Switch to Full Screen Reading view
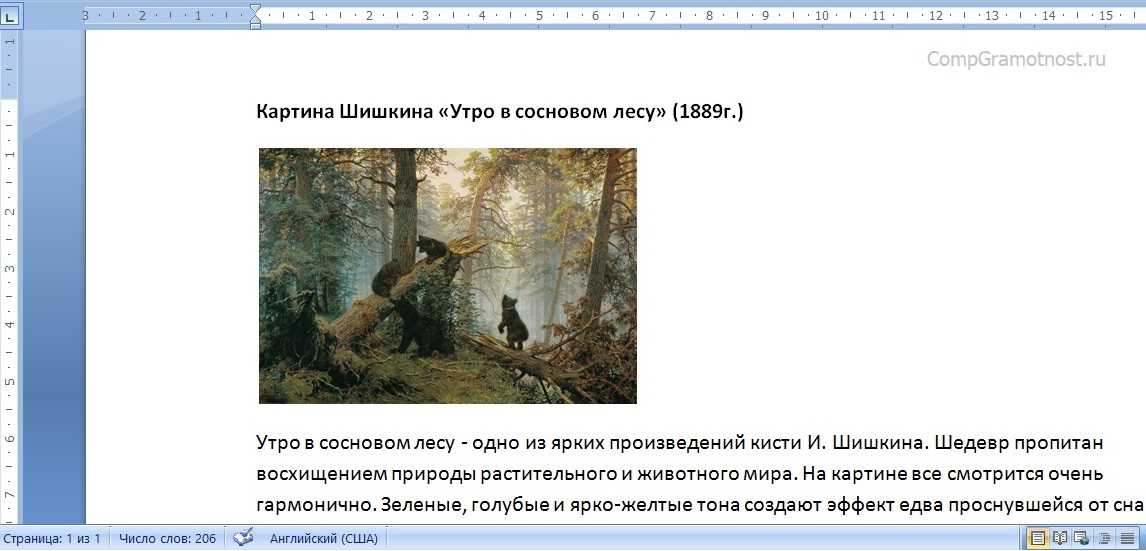The height and width of the screenshot is (551, 1146). (x=1060, y=539)
